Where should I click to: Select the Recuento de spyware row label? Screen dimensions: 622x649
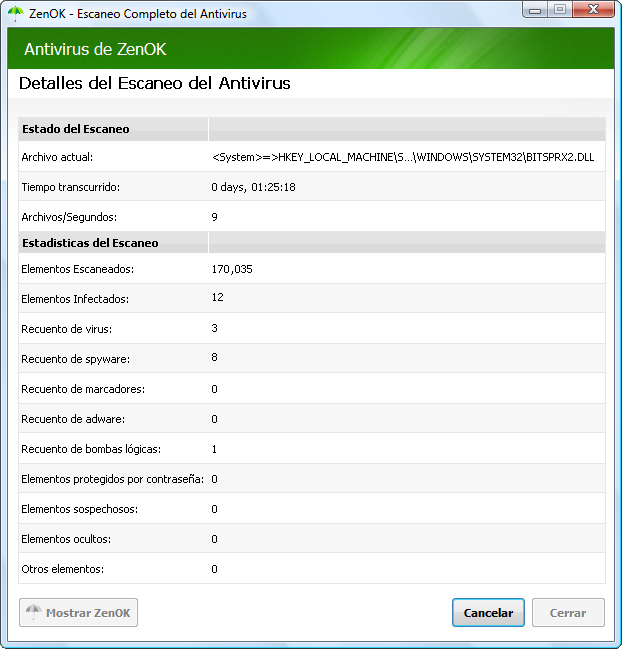76,359
